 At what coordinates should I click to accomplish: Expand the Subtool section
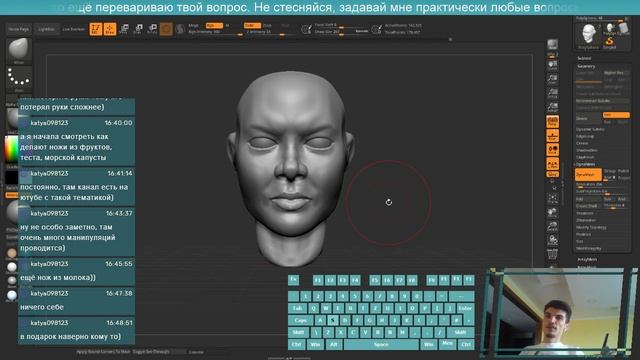(584, 58)
